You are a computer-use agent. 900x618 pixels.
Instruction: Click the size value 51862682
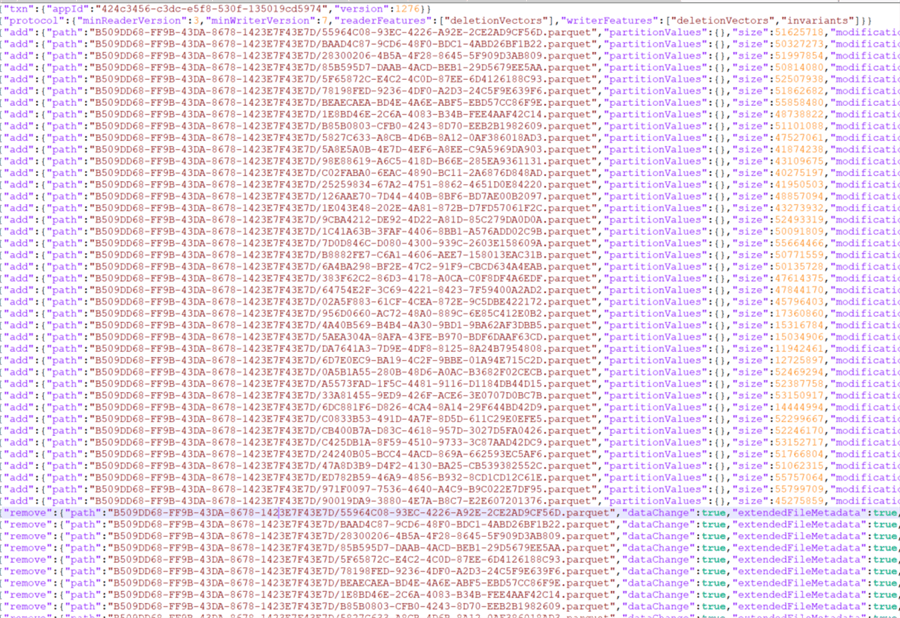click(800, 91)
